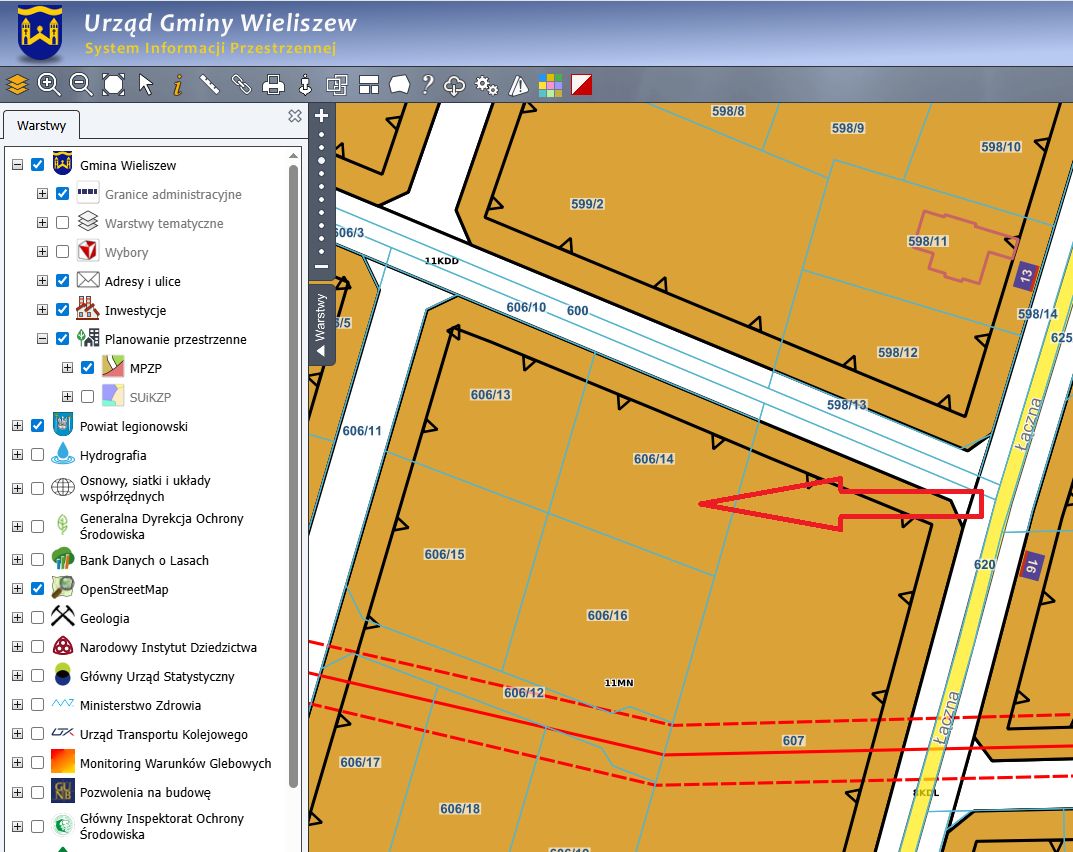
Task: Enable the Hydrografia layer checkbox
Action: (x=38, y=455)
